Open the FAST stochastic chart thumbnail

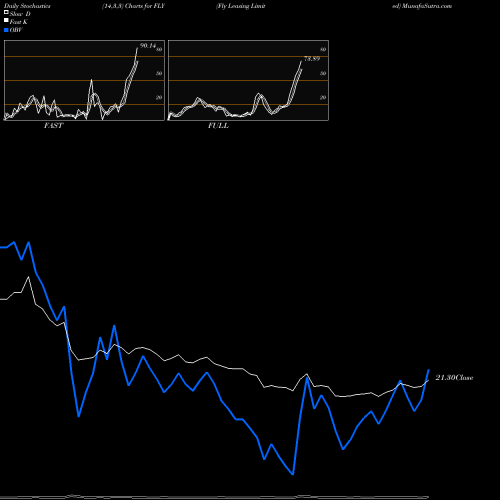tap(84, 80)
